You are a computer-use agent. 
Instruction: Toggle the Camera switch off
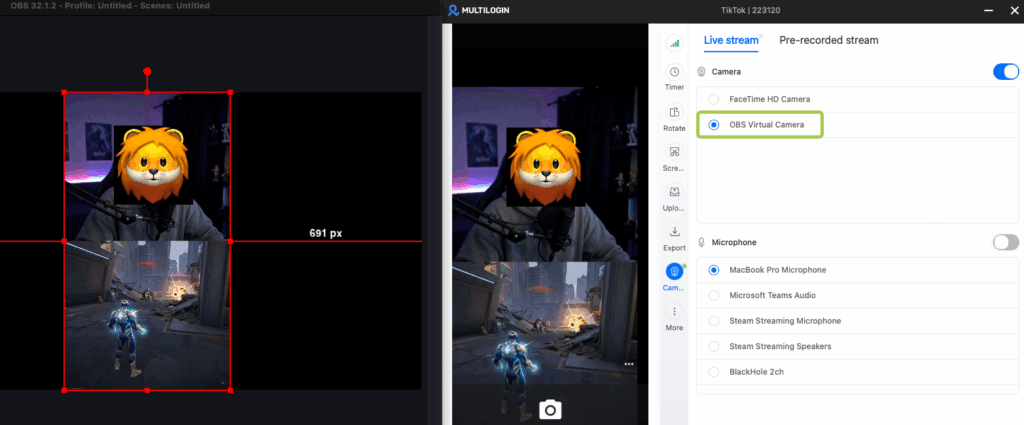1006,72
